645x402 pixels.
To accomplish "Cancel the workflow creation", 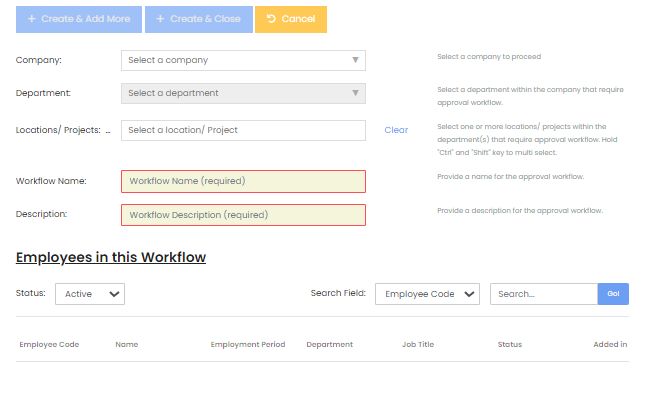I will (291, 19).
